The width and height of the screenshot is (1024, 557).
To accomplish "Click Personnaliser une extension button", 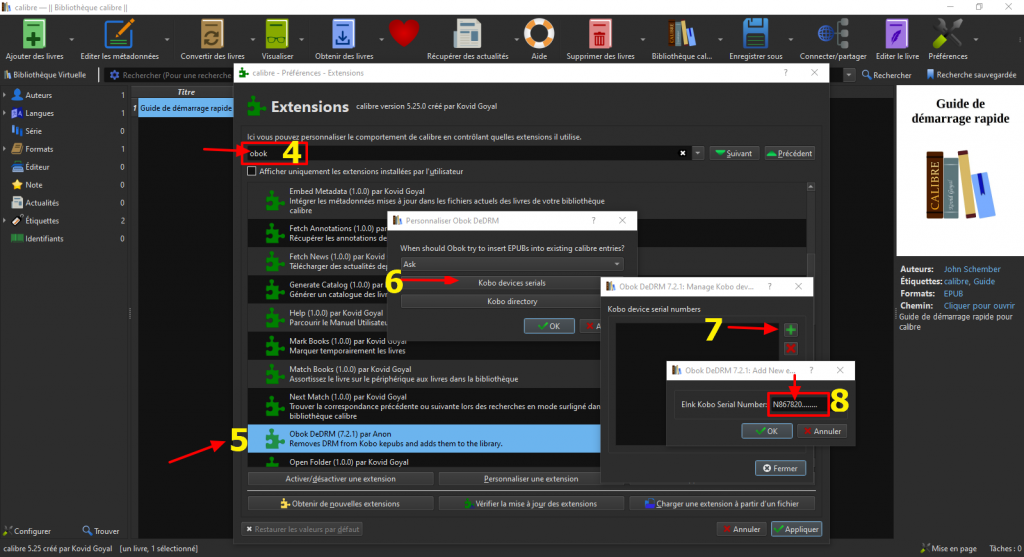I will tap(531, 479).
